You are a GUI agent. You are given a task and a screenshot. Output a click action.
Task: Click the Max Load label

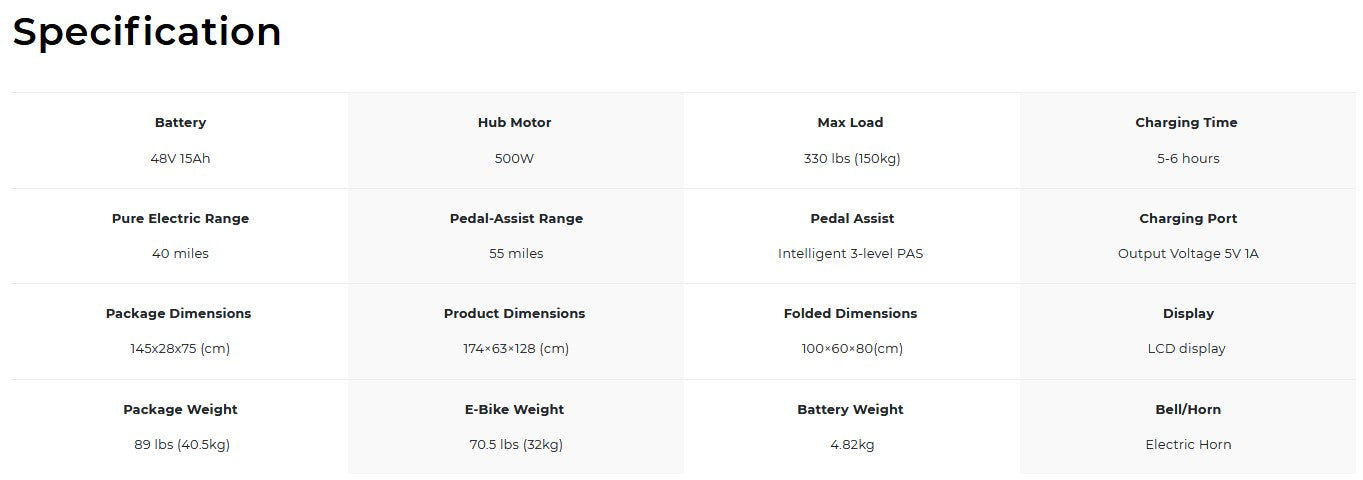coord(850,123)
